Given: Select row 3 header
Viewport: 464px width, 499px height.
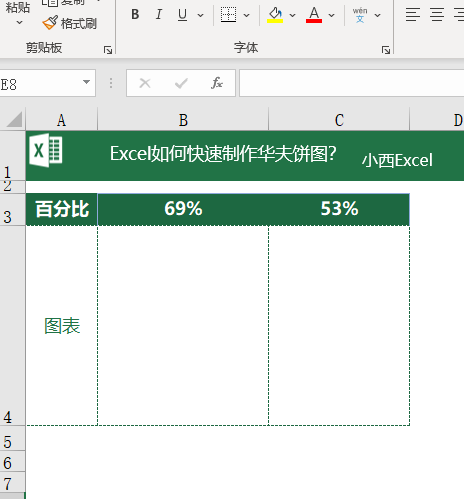Looking at the screenshot, I should (12, 209).
